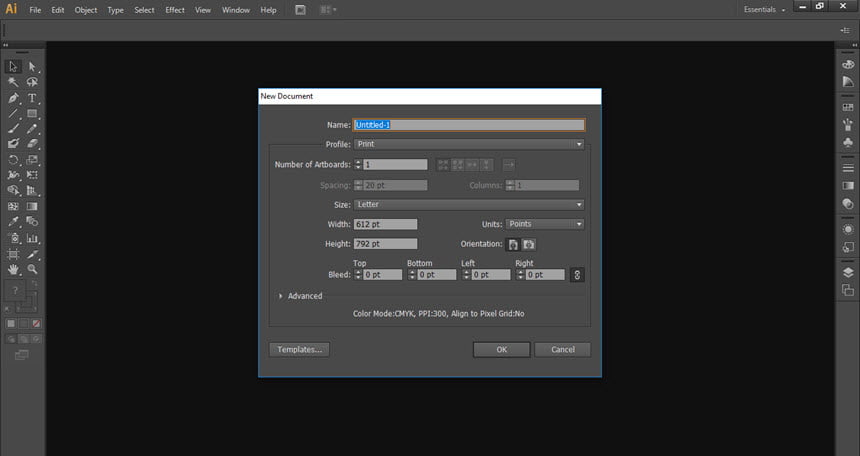The width and height of the screenshot is (860, 456).
Task: Open the Edit menu
Action: (x=58, y=10)
